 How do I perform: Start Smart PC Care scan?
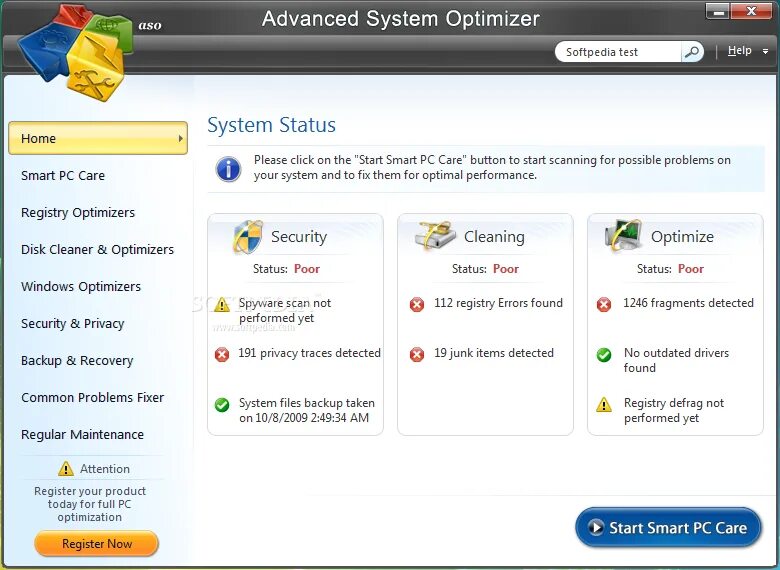pyautogui.click(x=668, y=527)
